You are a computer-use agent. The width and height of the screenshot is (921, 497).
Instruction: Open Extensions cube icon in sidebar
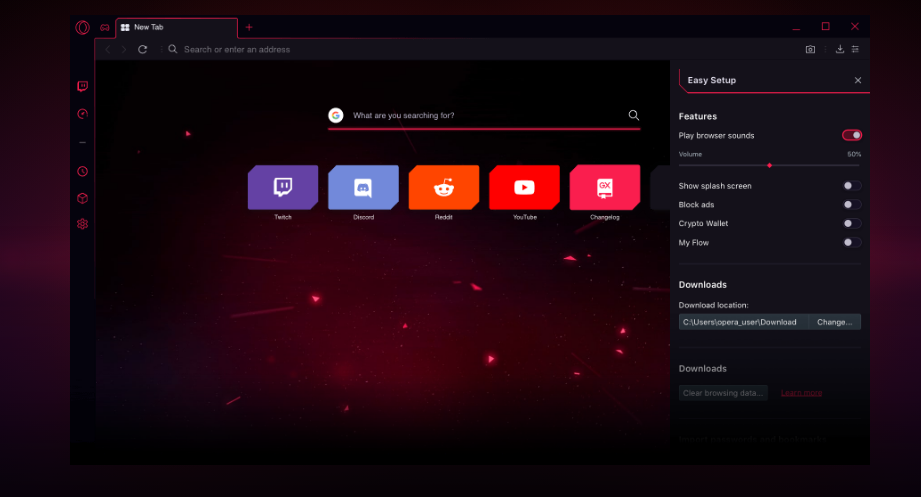83,199
